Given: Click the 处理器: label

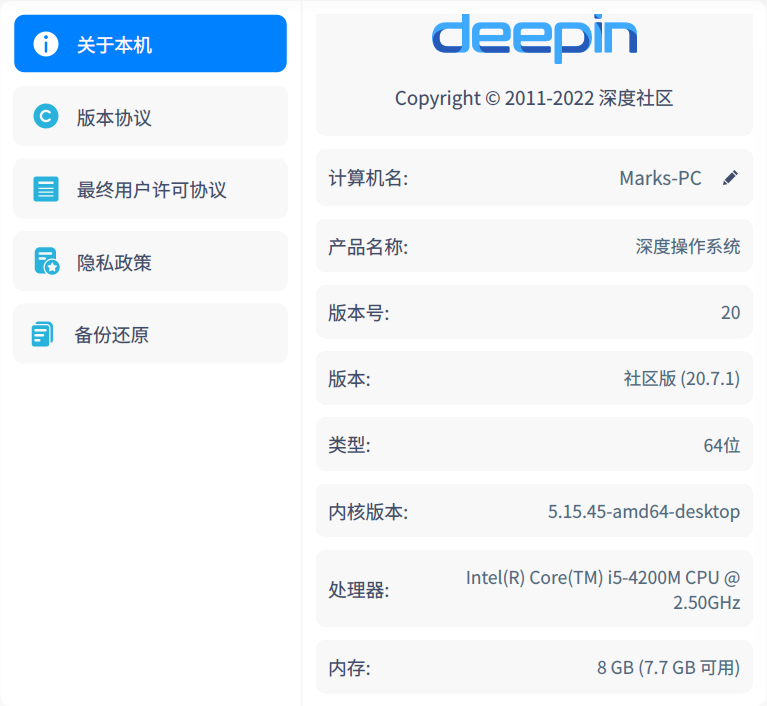Looking at the screenshot, I should [x=359, y=590].
